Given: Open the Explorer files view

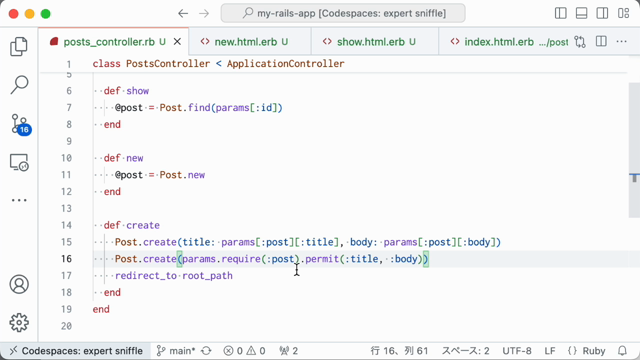Looking at the screenshot, I should [19, 47].
